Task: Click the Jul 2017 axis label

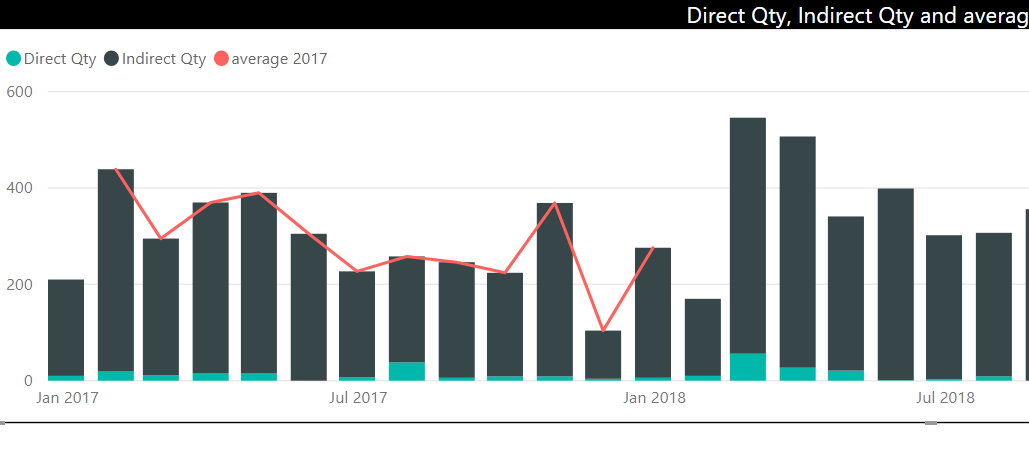Action: click(358, 398)
